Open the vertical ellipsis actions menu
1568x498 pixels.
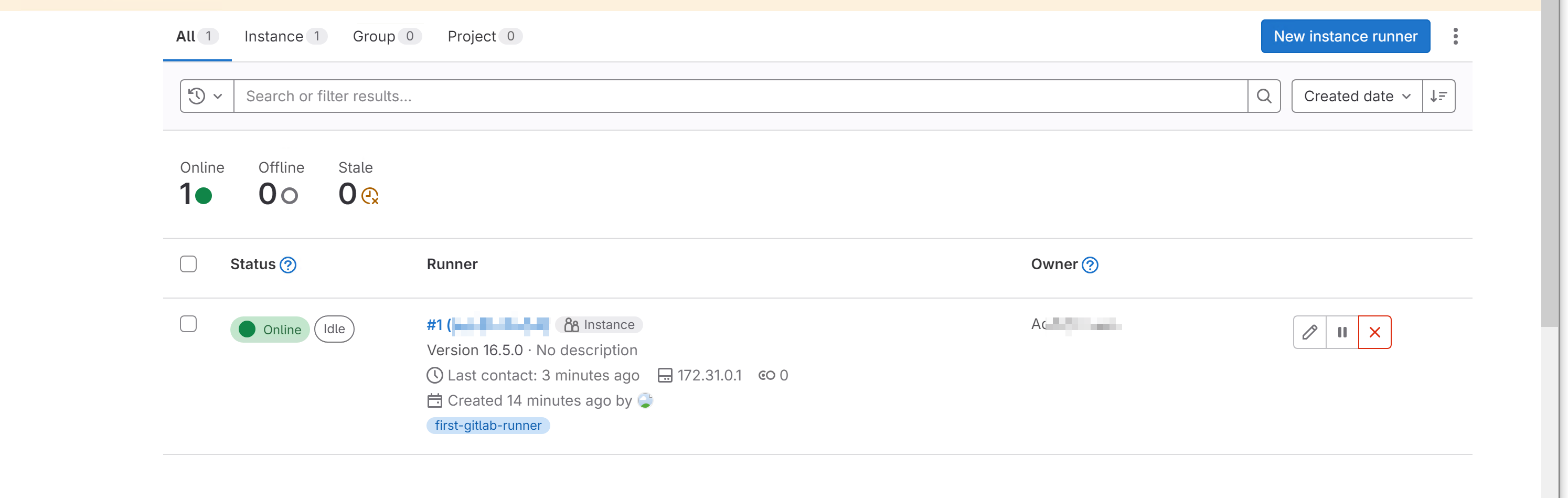pyautogui.click(x=1455, y=37)
